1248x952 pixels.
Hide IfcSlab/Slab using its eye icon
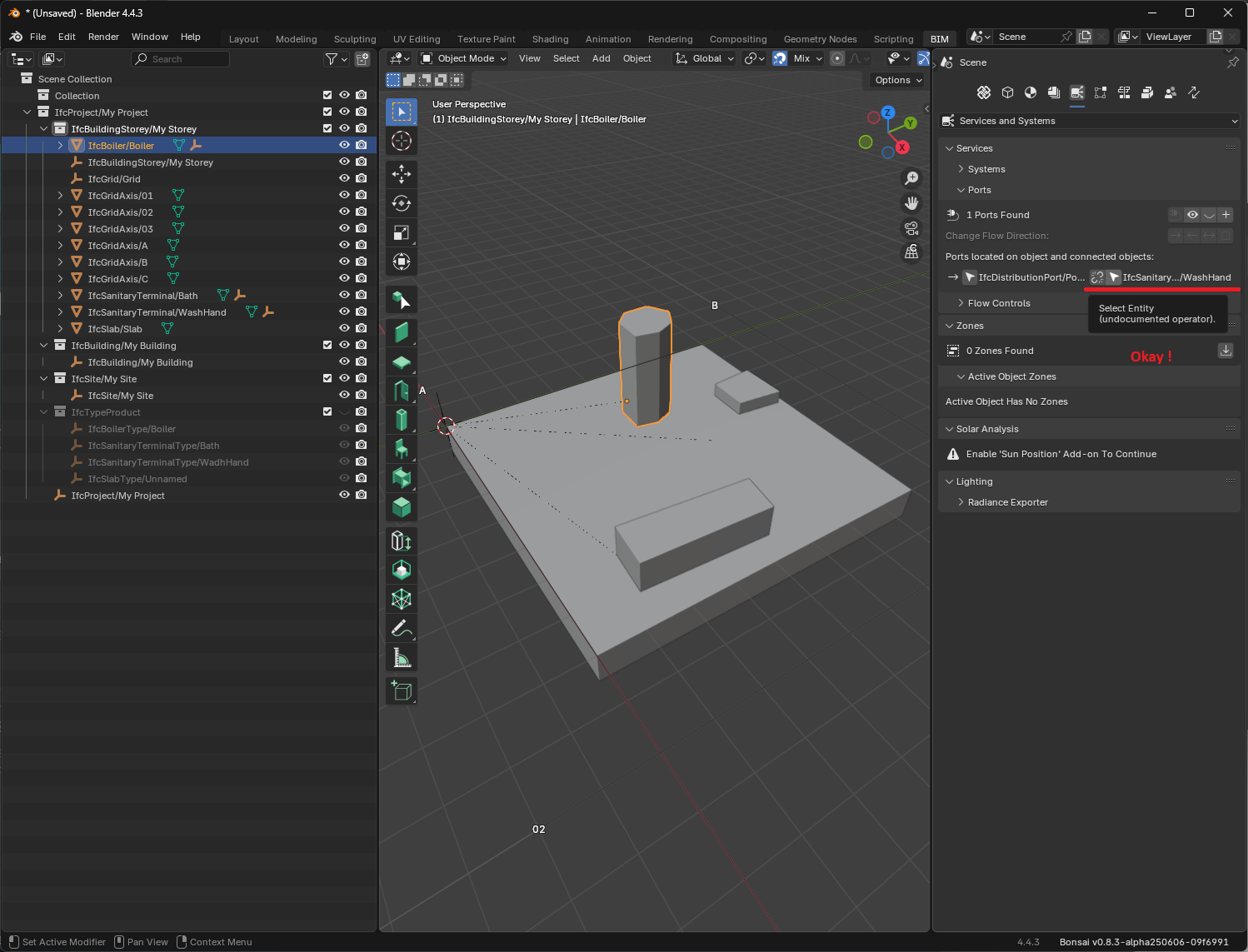click(x=344, y=328)
